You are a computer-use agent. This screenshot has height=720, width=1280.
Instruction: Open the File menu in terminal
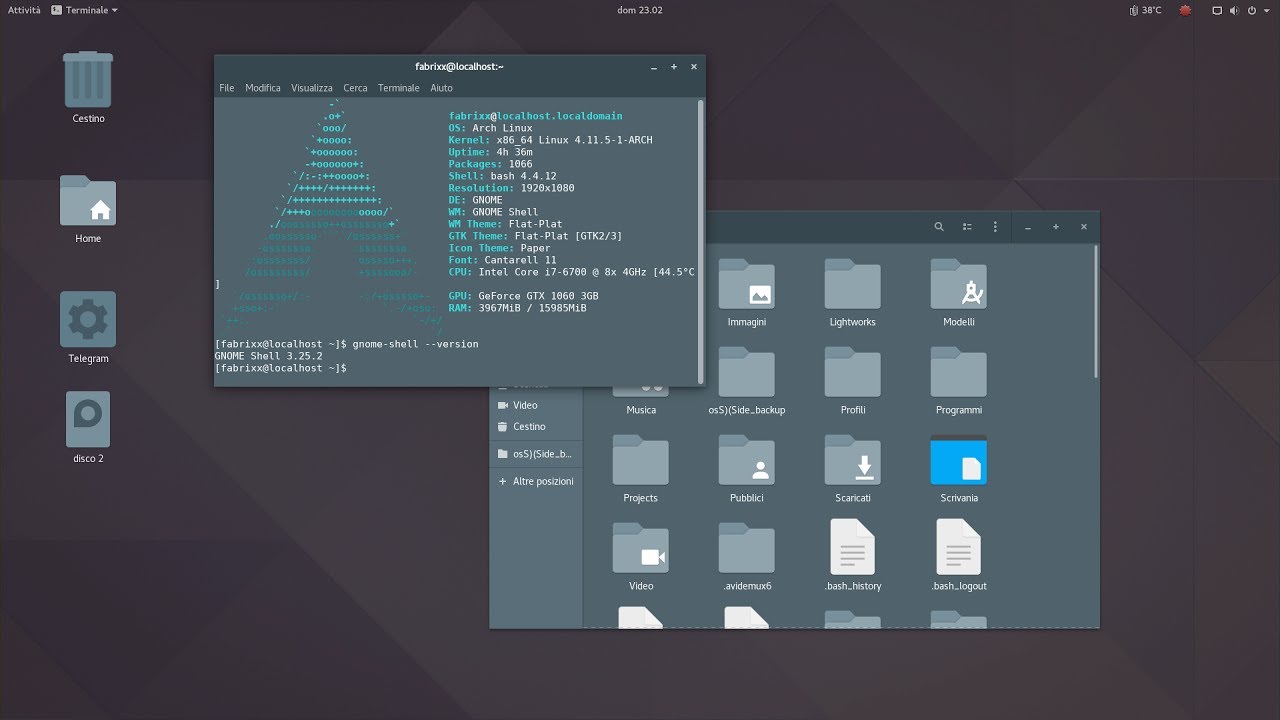pos(227,88)
